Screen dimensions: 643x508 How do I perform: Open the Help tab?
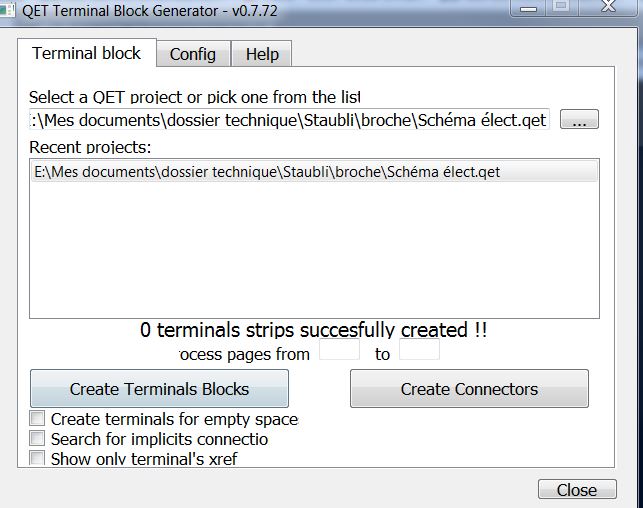coord(262,54)
